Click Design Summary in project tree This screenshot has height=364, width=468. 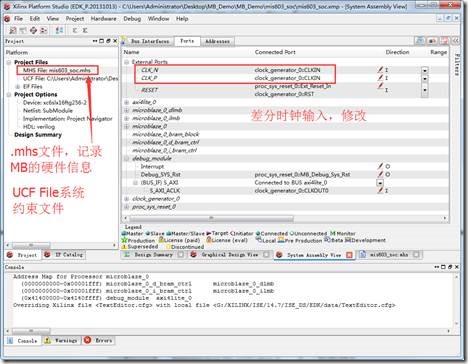tap(38, 135)
